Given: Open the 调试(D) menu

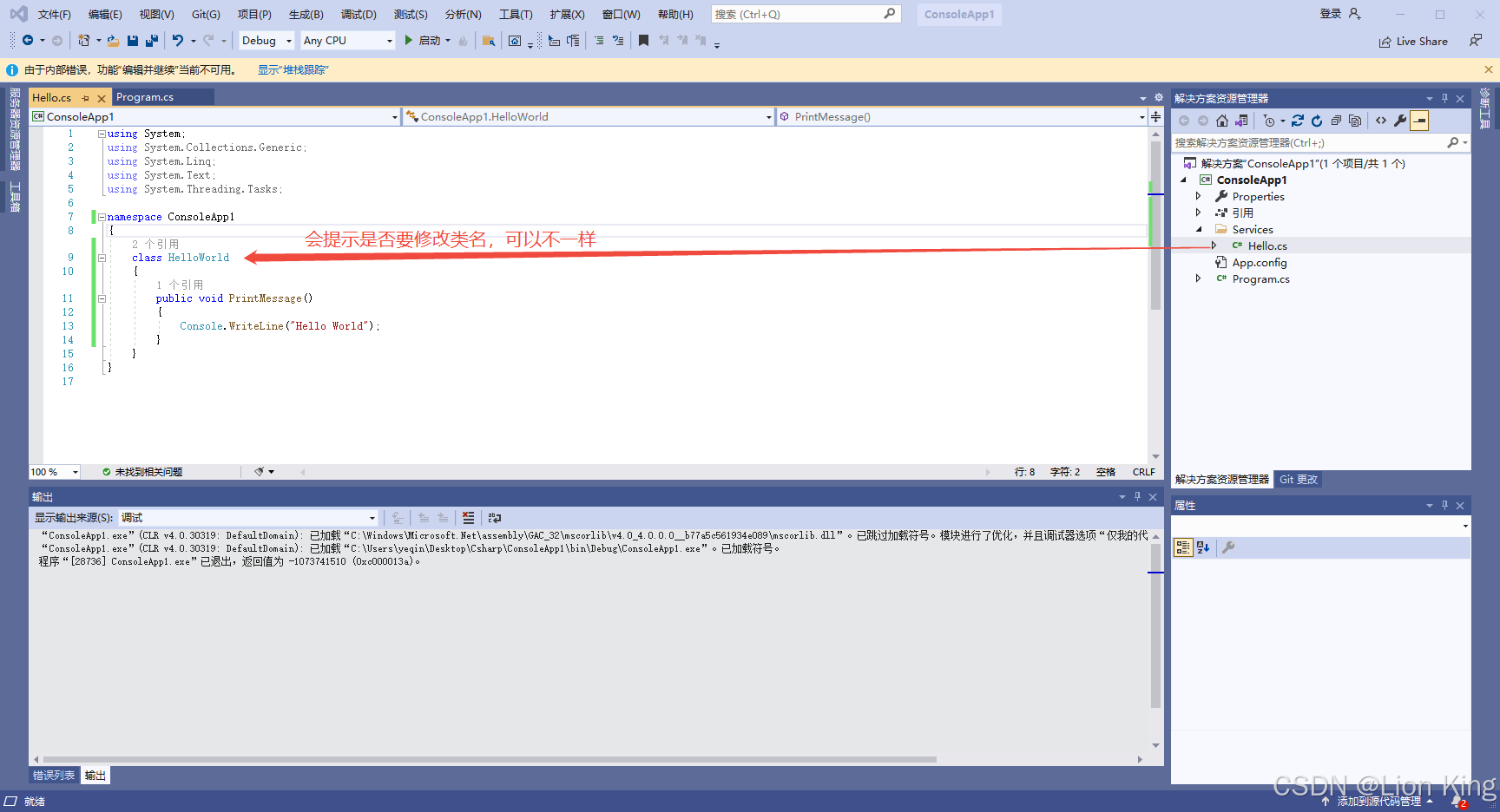Looking at the screenshot, I should (x=359, y=15).
